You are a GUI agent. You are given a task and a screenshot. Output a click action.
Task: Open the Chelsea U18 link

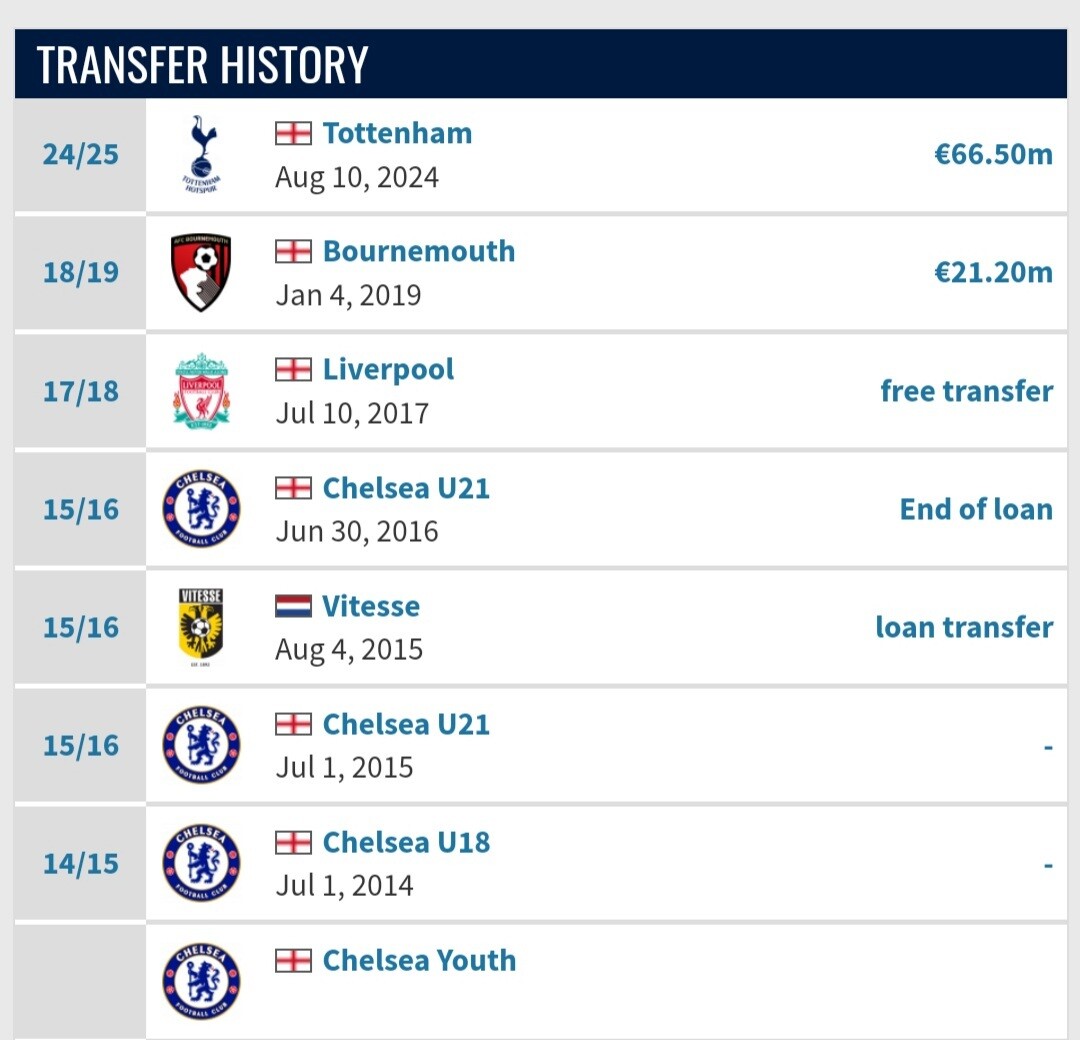coord(406,842)
